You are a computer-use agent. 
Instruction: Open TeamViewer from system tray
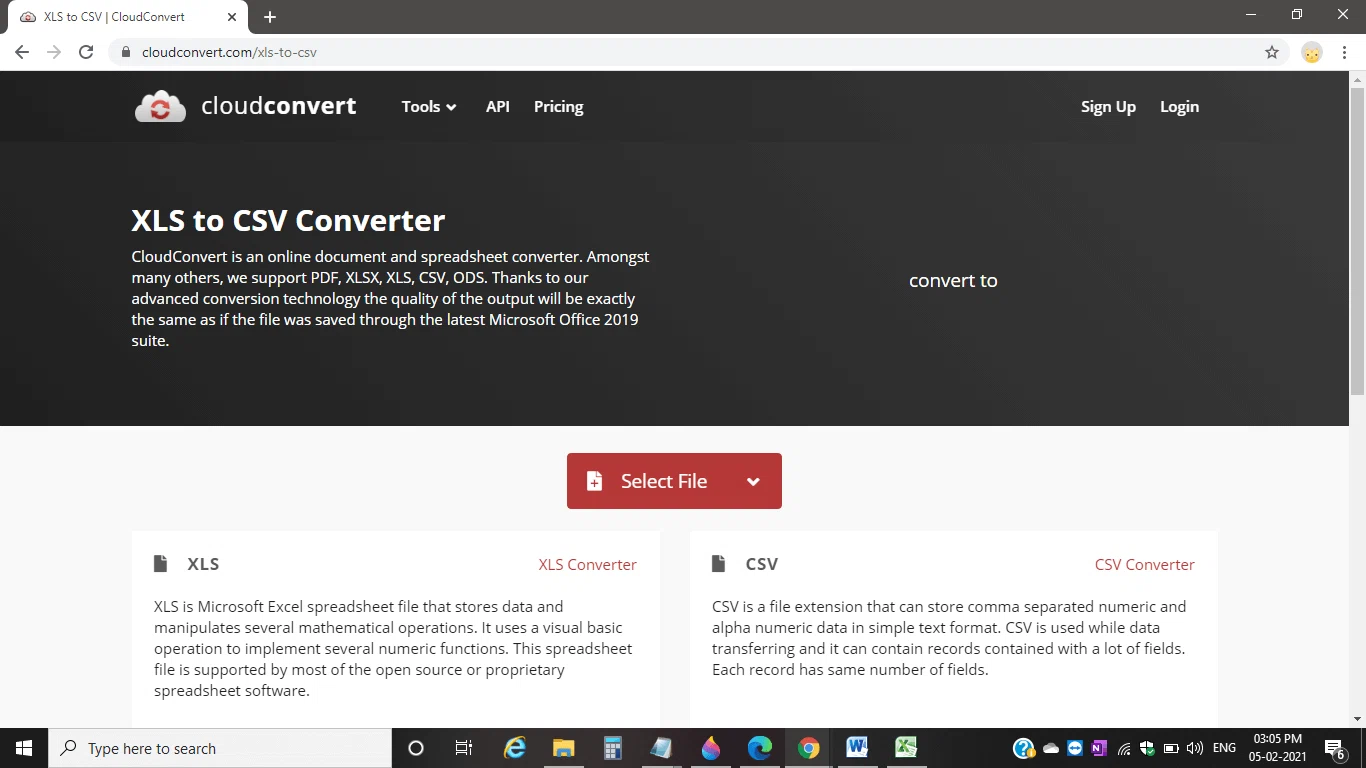1075,748
